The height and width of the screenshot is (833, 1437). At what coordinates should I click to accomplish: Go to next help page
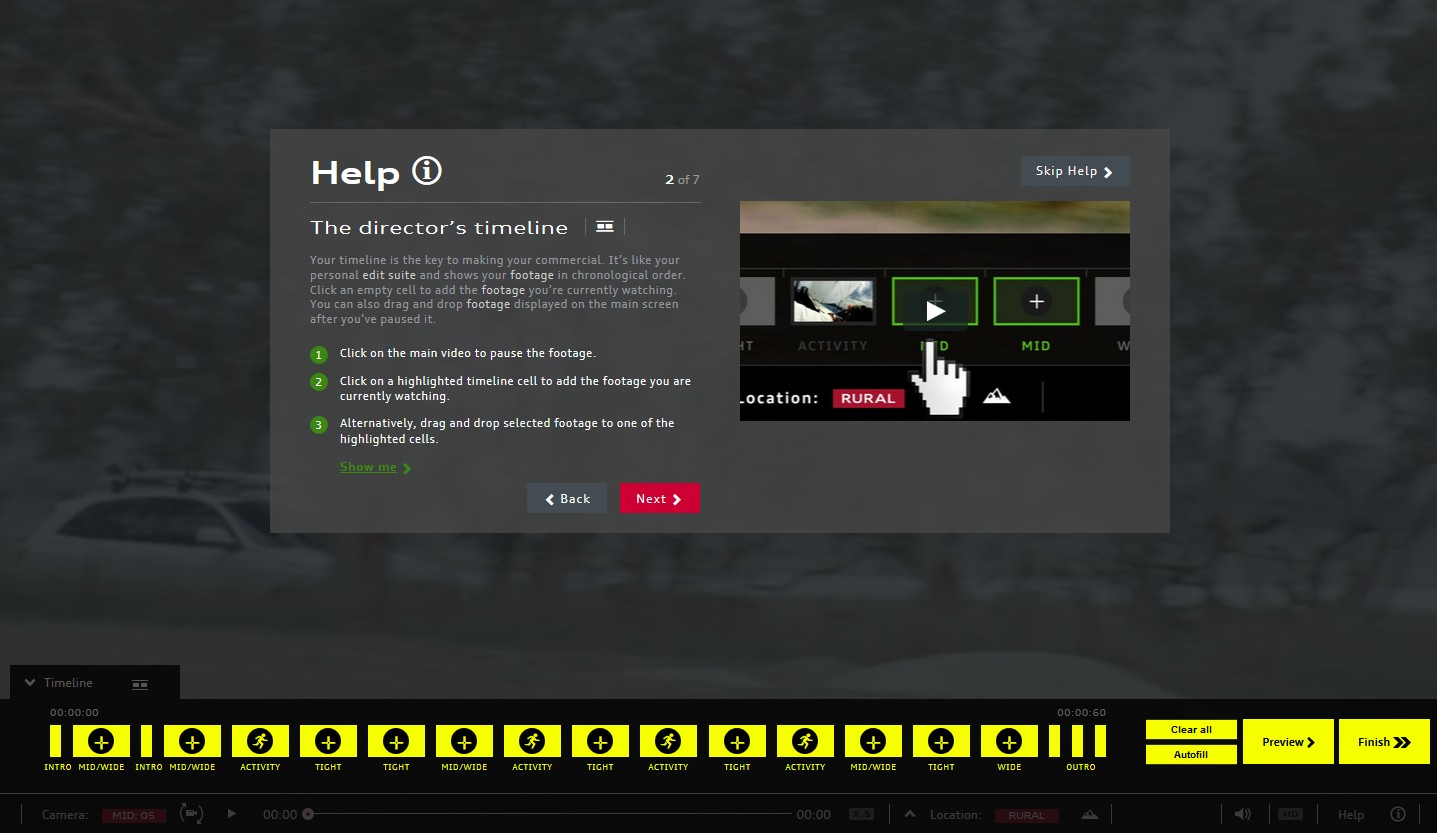pos(659,499)
